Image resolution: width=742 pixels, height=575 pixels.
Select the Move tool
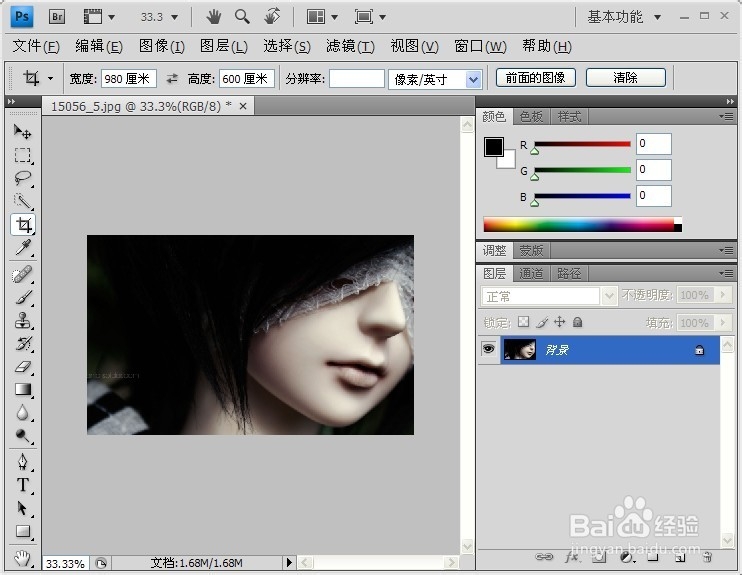22,132
